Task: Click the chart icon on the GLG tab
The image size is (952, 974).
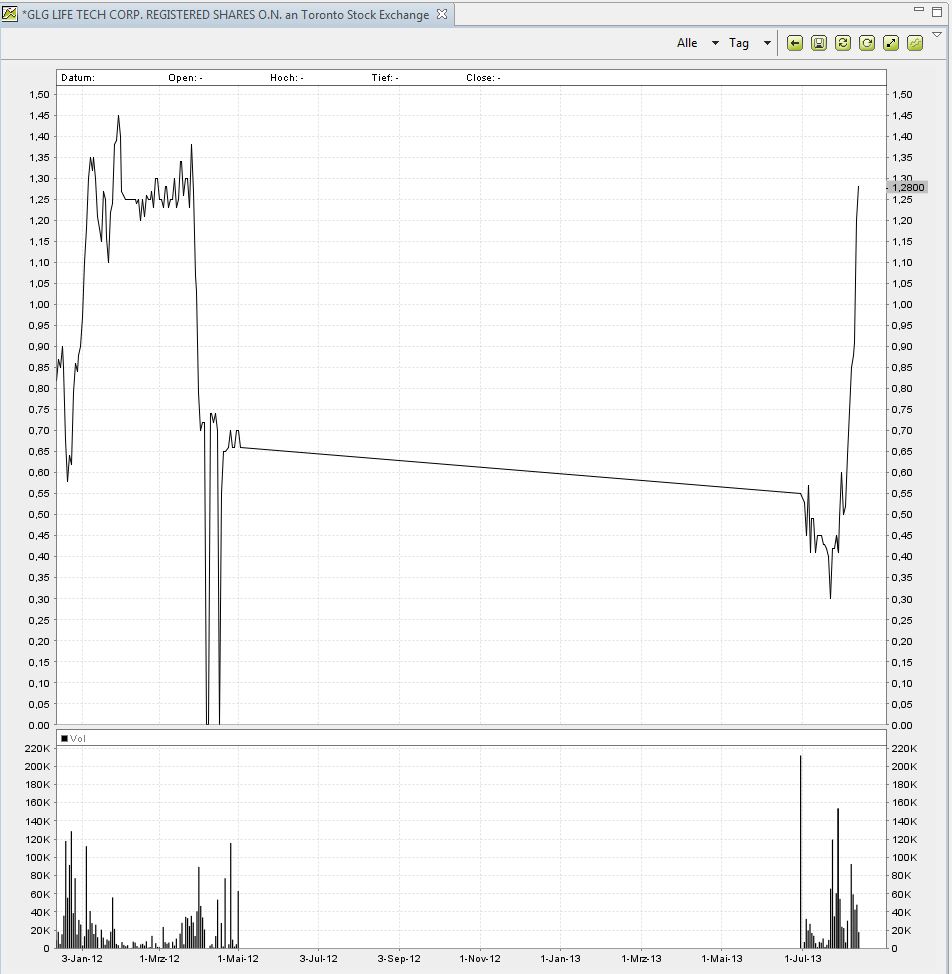Action: (9, 14)
